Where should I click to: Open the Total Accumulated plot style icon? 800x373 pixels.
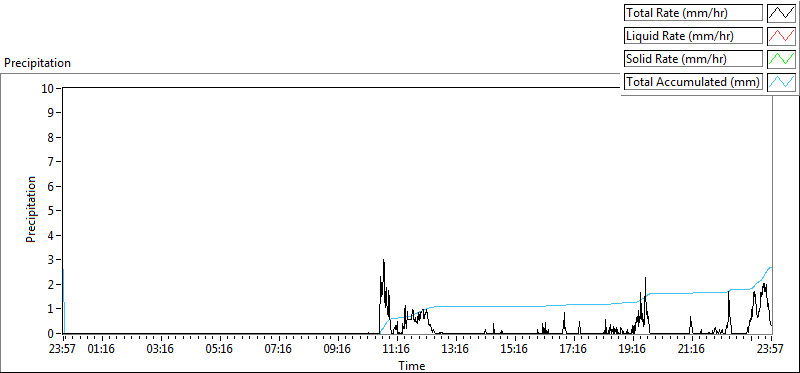(x=782, y=82)
